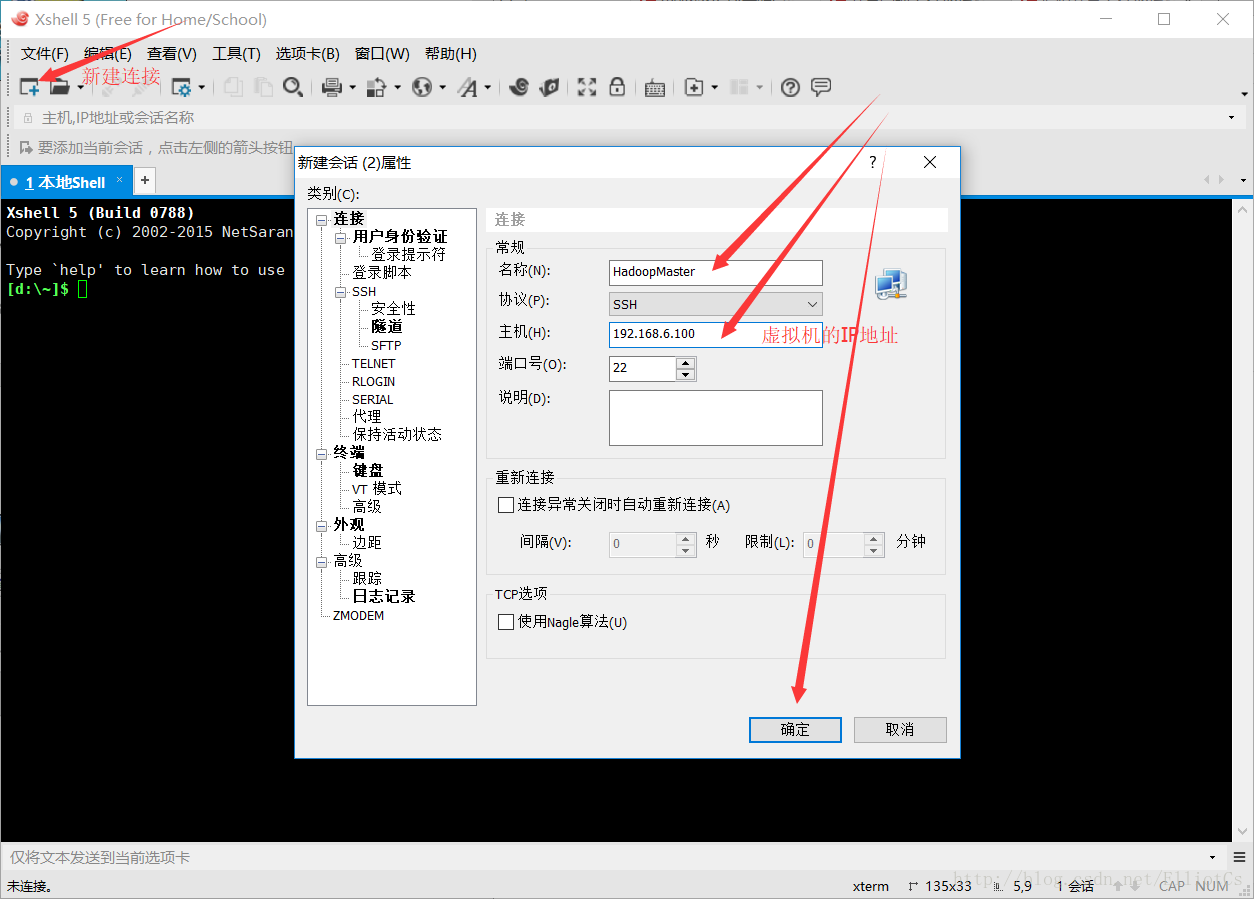Select TELNET in the category tree
The image size is (1254, 899).
374,363
